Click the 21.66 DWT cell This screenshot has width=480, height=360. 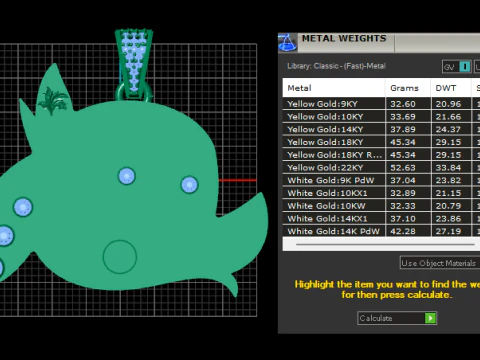[451, 117]
